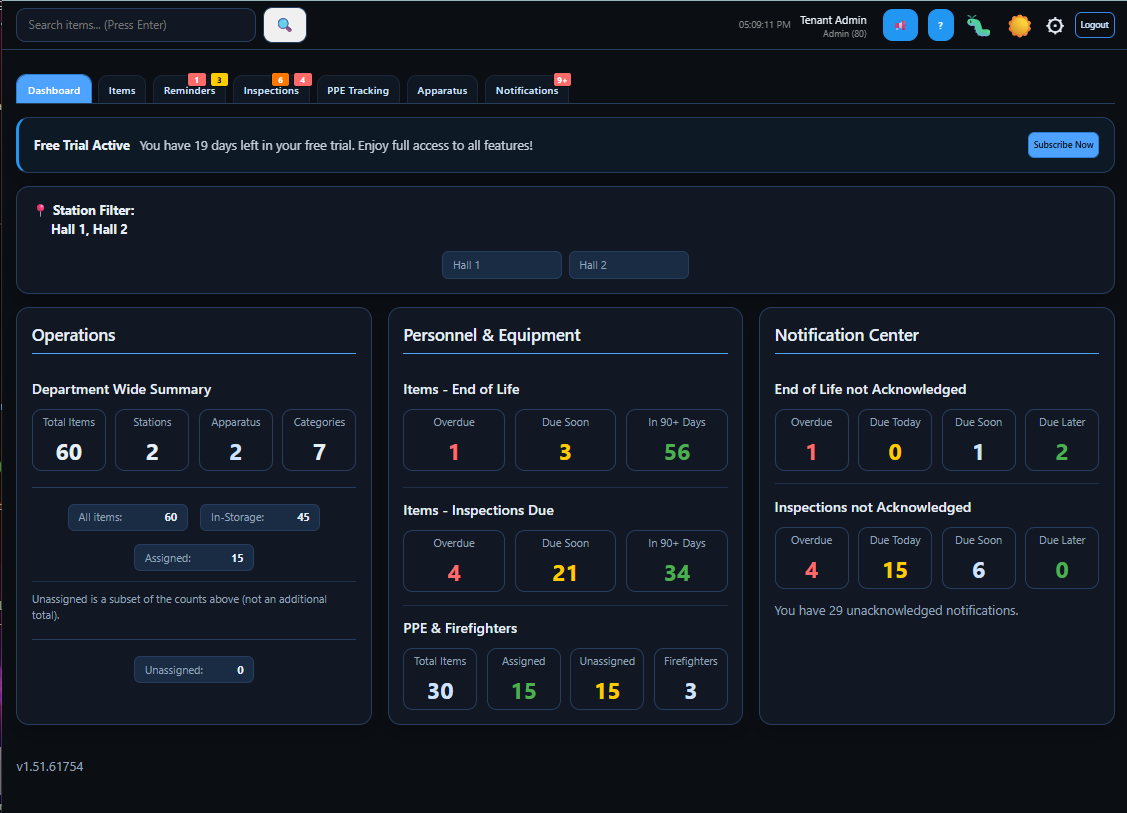
Task: Click the Logout button
Action: click(x=1094, y=25)
